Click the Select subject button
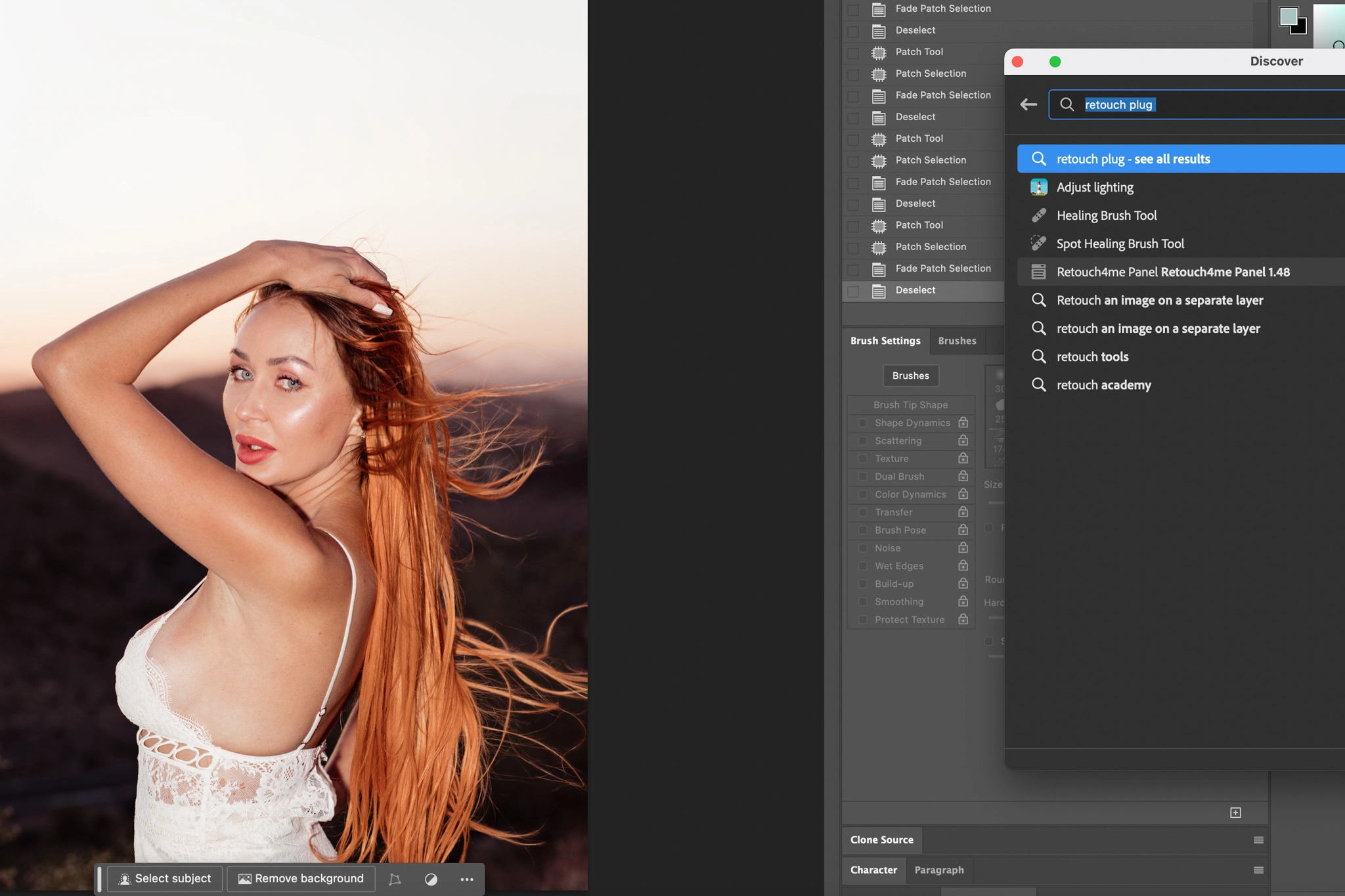 (x=164, y=878)
